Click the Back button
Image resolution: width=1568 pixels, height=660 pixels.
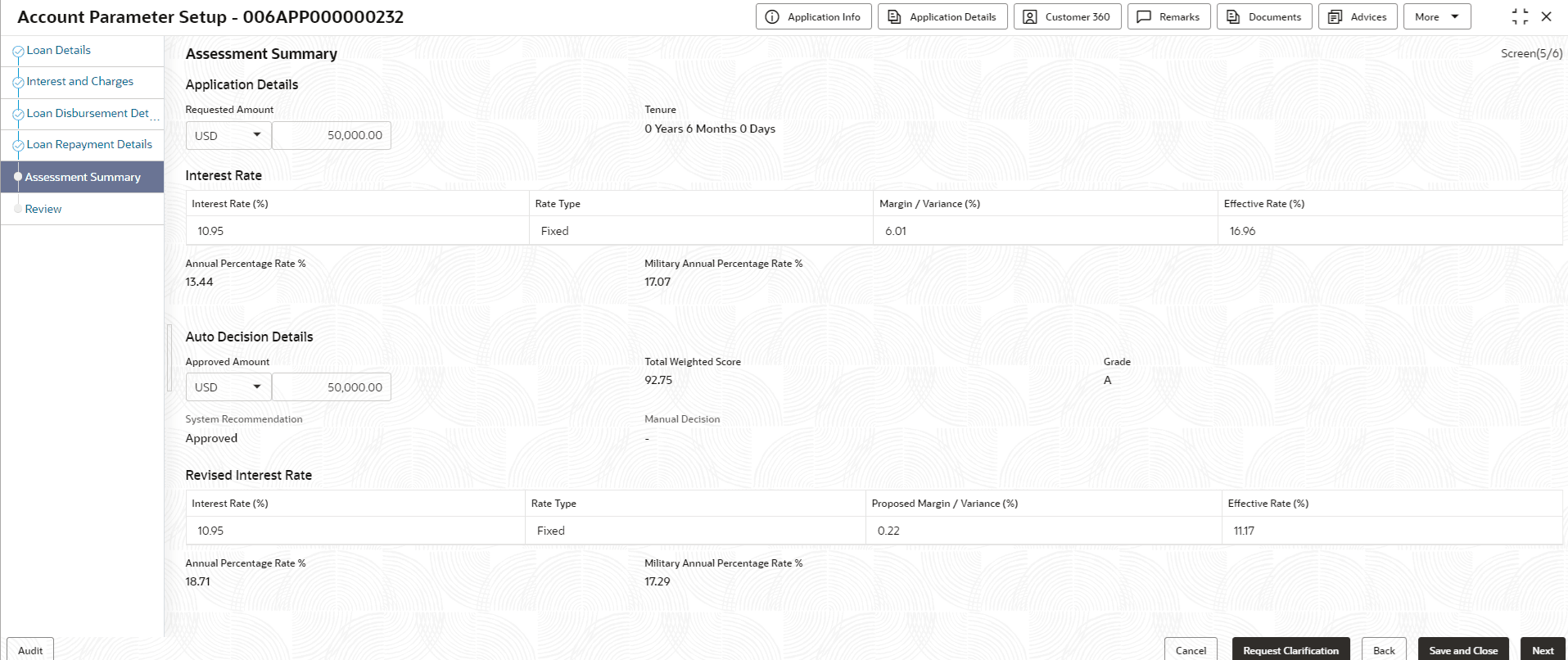click(1384, 650)
